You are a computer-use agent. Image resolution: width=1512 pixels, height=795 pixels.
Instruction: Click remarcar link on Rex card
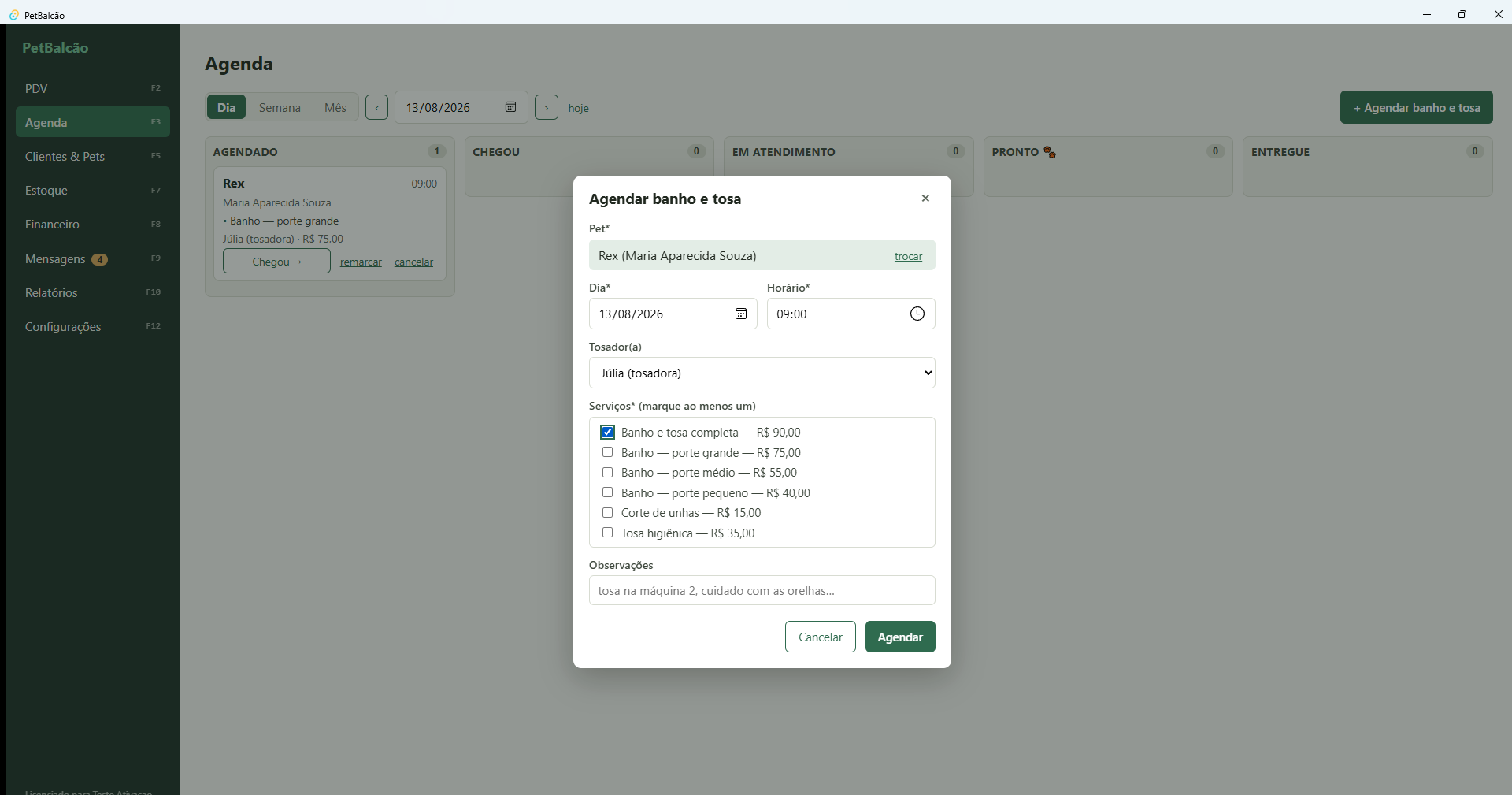coord(361,262)
